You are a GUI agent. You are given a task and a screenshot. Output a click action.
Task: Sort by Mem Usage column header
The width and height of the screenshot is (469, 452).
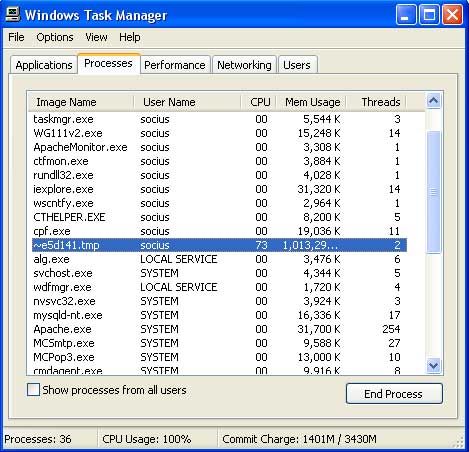tap(311, 102)
